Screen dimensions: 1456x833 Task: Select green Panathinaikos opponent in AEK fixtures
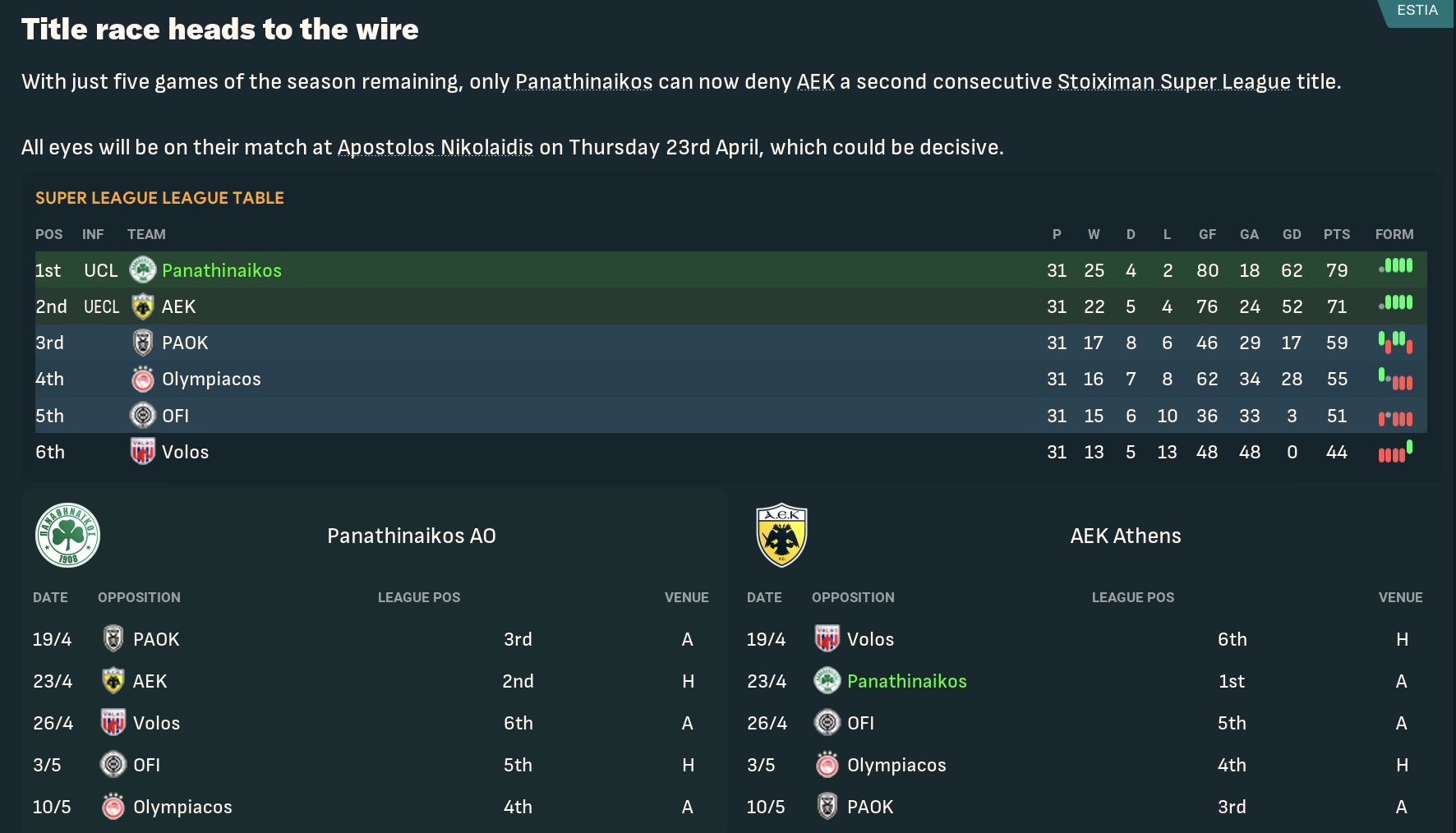pyautogui.click(x=906, y=681)
